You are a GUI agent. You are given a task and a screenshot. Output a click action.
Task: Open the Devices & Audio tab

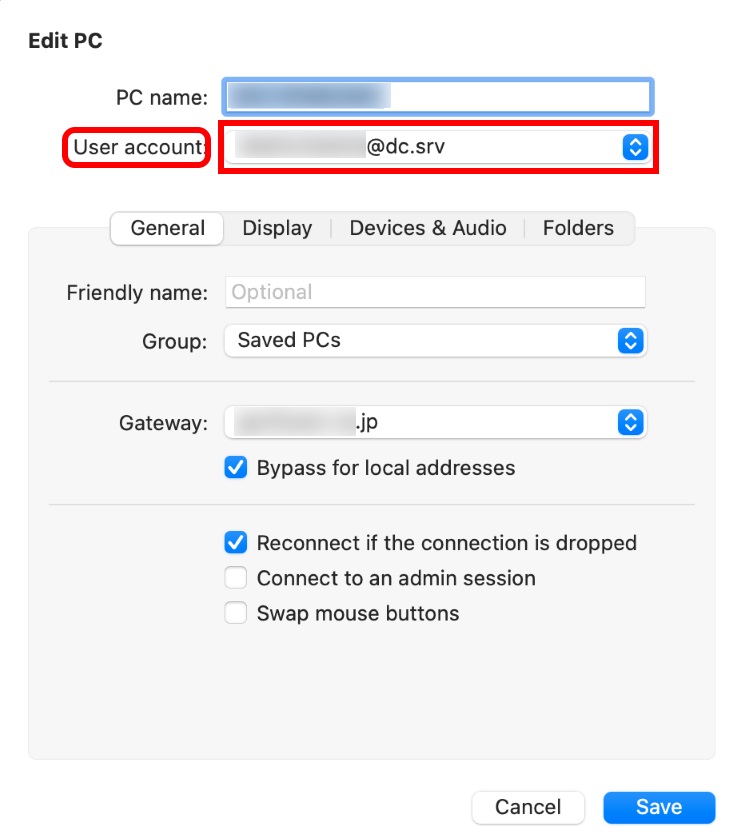(x=428, y=228)
